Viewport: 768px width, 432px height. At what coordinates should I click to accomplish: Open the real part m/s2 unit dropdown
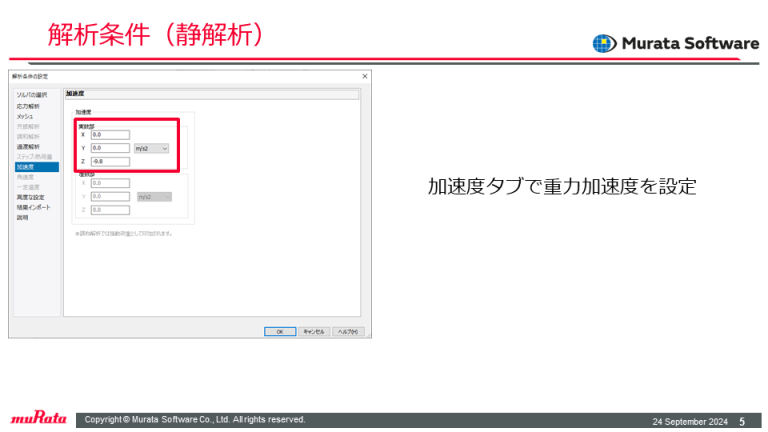click(152, 148)
